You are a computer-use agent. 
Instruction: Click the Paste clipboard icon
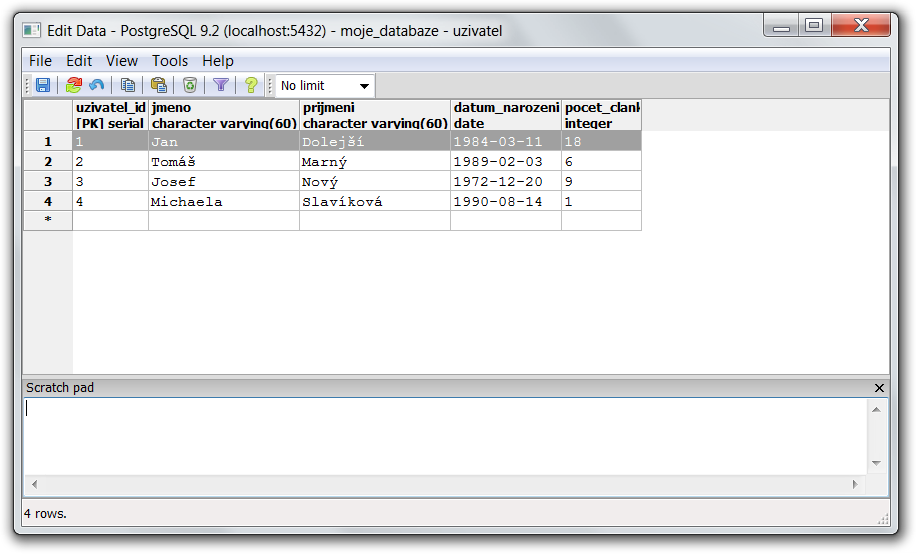click(x=159, y=86)
